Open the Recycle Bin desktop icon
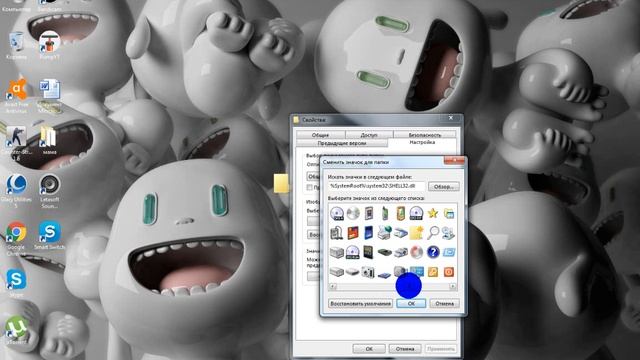 [16, 45]
